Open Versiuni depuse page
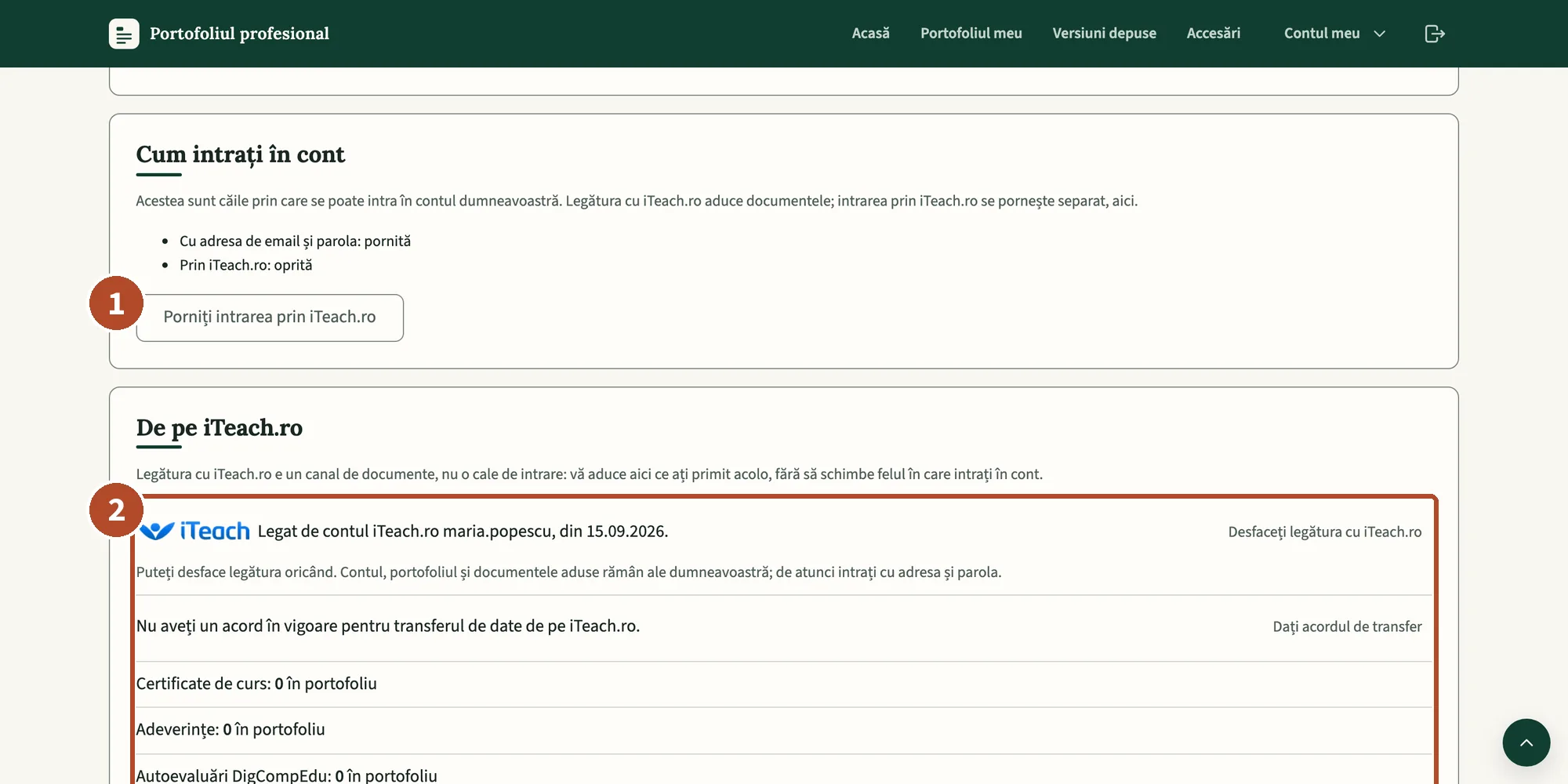The image size is (1568, 784). point(1105,34)
